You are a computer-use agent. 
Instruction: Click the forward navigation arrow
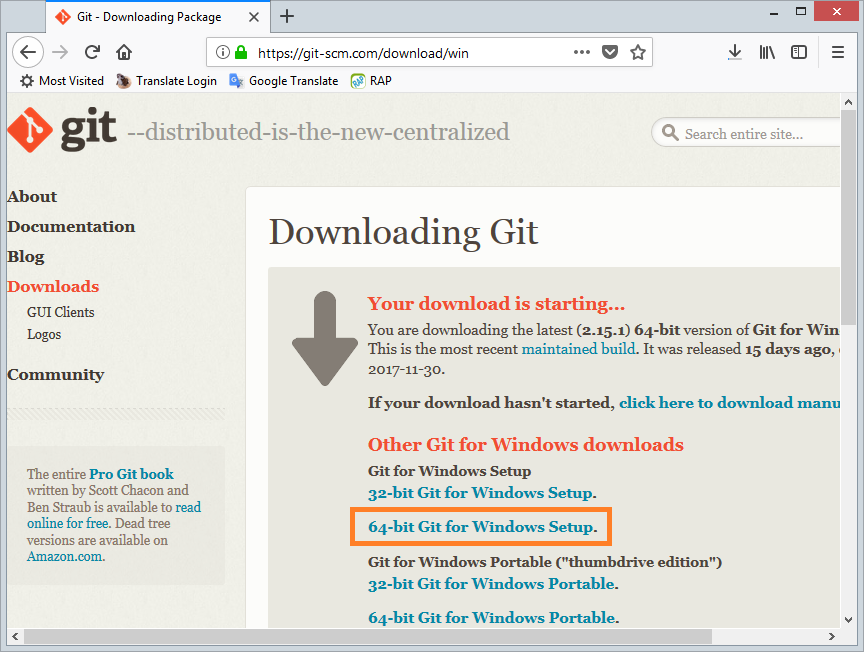pyautogui.click(x=60, y=52)
